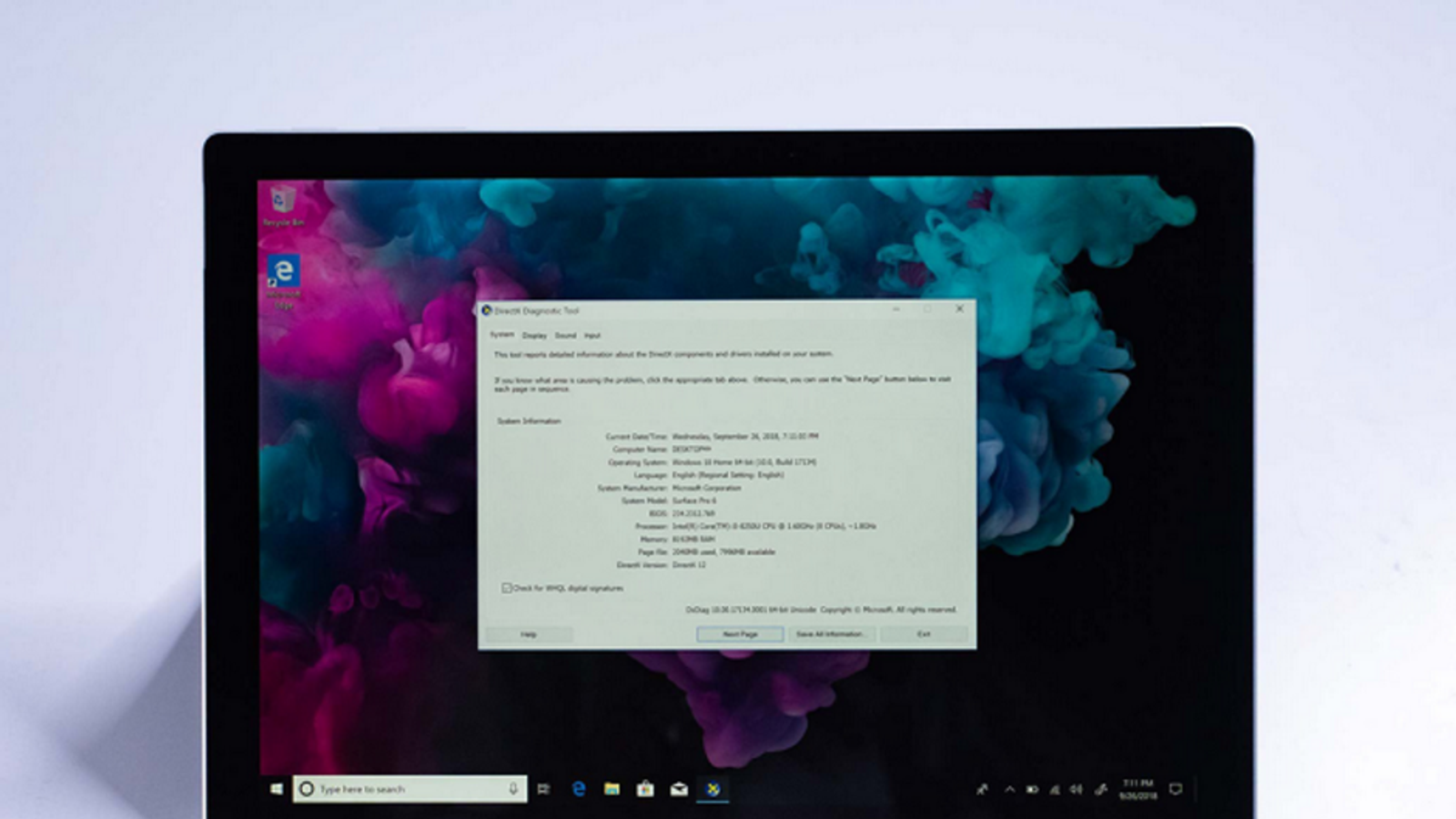1456x819 pixels.
Task: Open Task View from the taskbar
Action: coord(543,789)
